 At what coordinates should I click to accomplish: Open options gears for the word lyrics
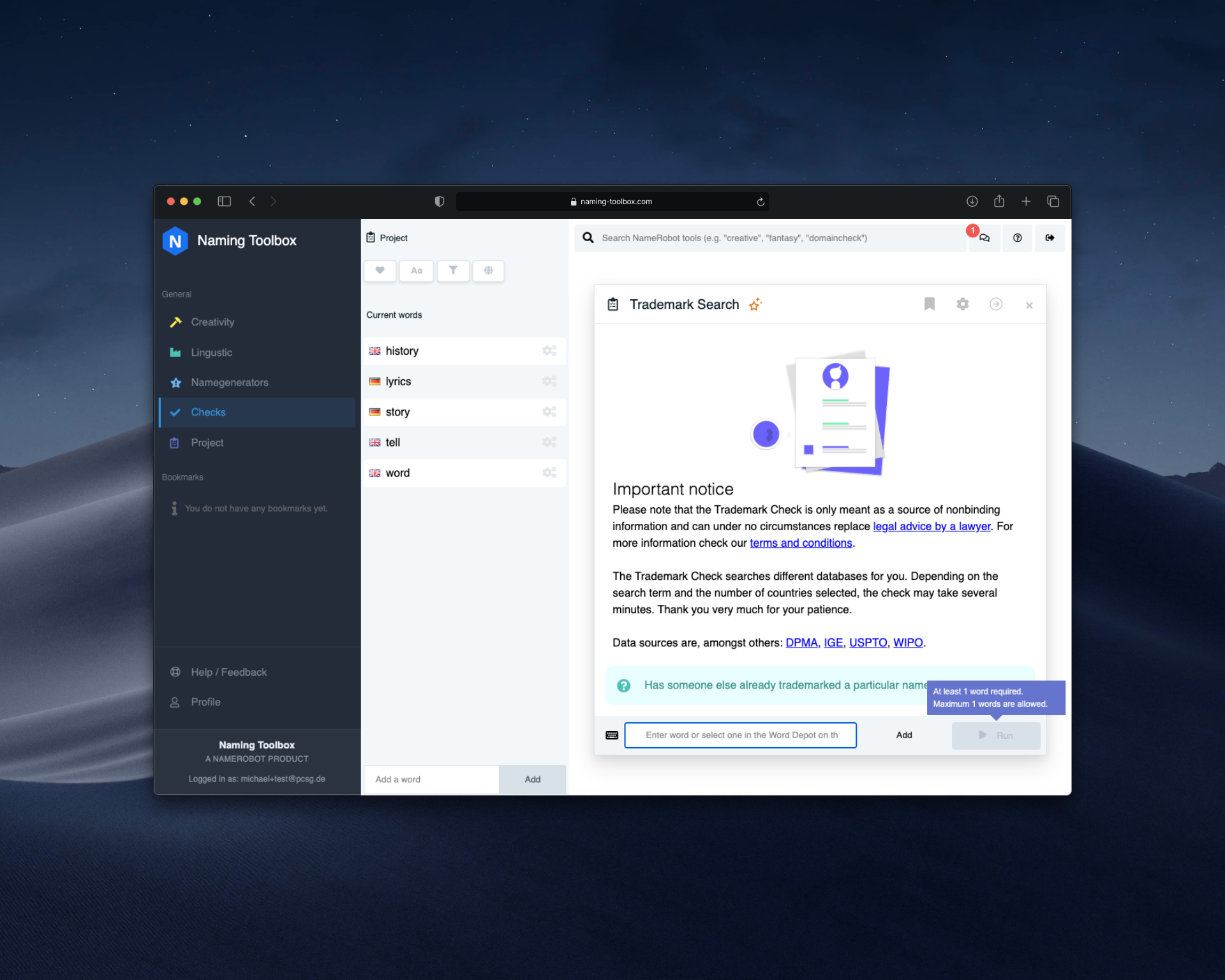[x=549, y=382]
